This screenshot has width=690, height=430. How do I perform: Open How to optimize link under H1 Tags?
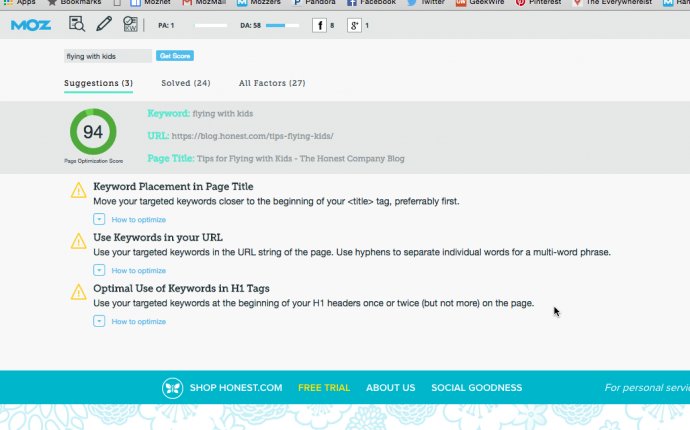[x=139, y=322]
